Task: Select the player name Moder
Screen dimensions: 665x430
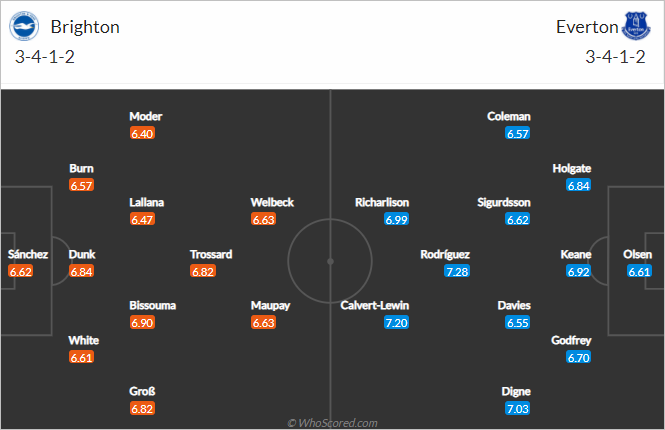Action: click(146, 116)
